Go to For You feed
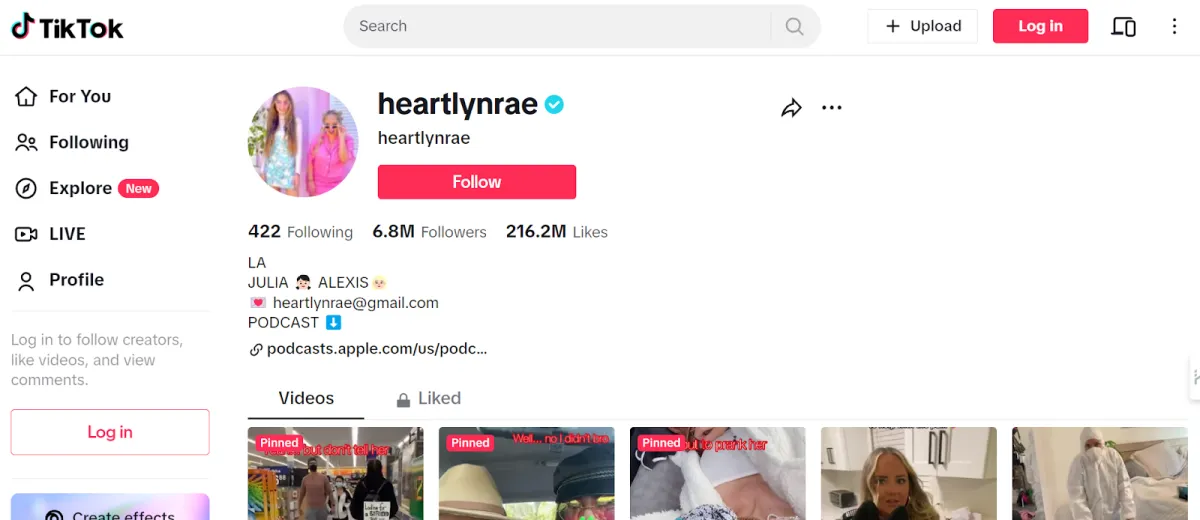The height and width of the screenshot is (520, 1200). [x=62, y=96]
